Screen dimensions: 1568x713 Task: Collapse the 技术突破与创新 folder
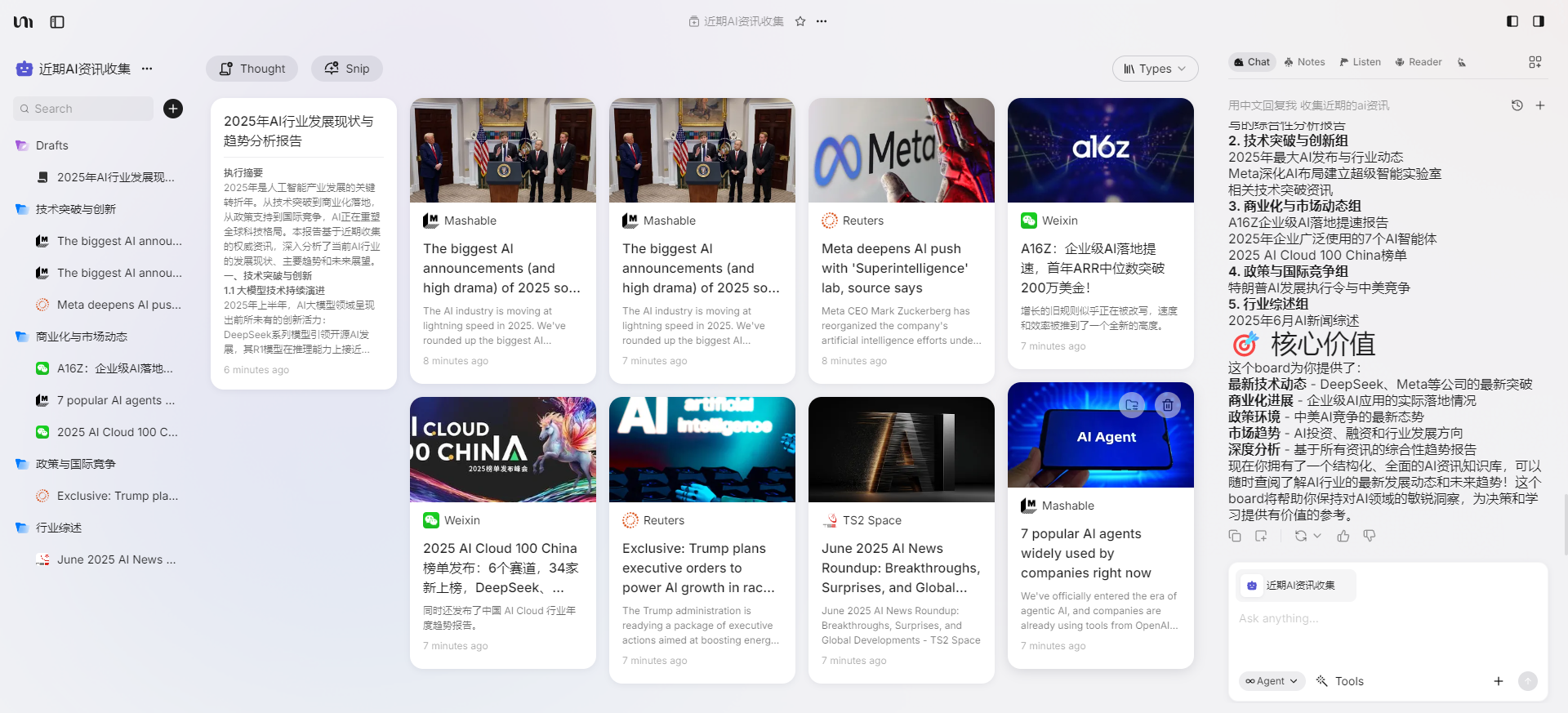22,209
